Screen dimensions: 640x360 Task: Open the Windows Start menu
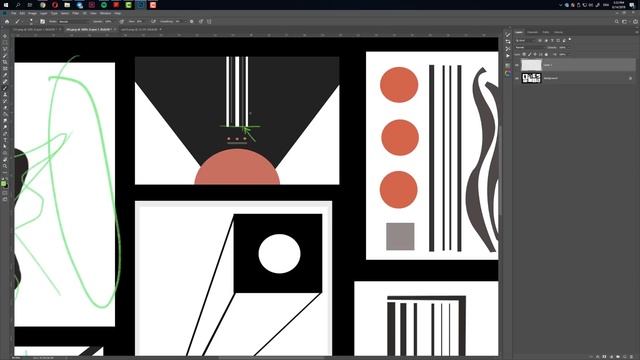point(6,5)
